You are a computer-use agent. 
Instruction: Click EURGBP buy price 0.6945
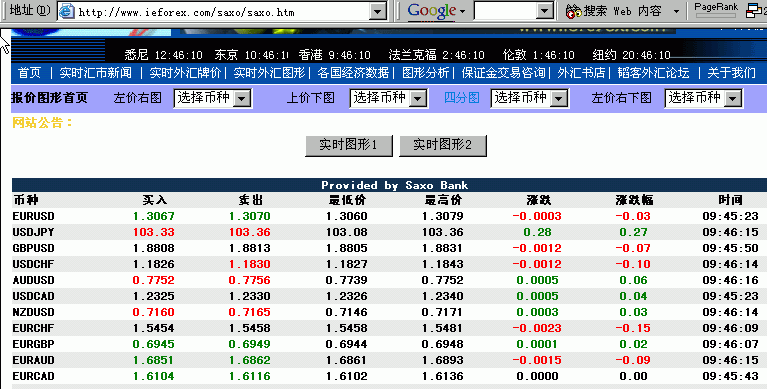point(154,344)
